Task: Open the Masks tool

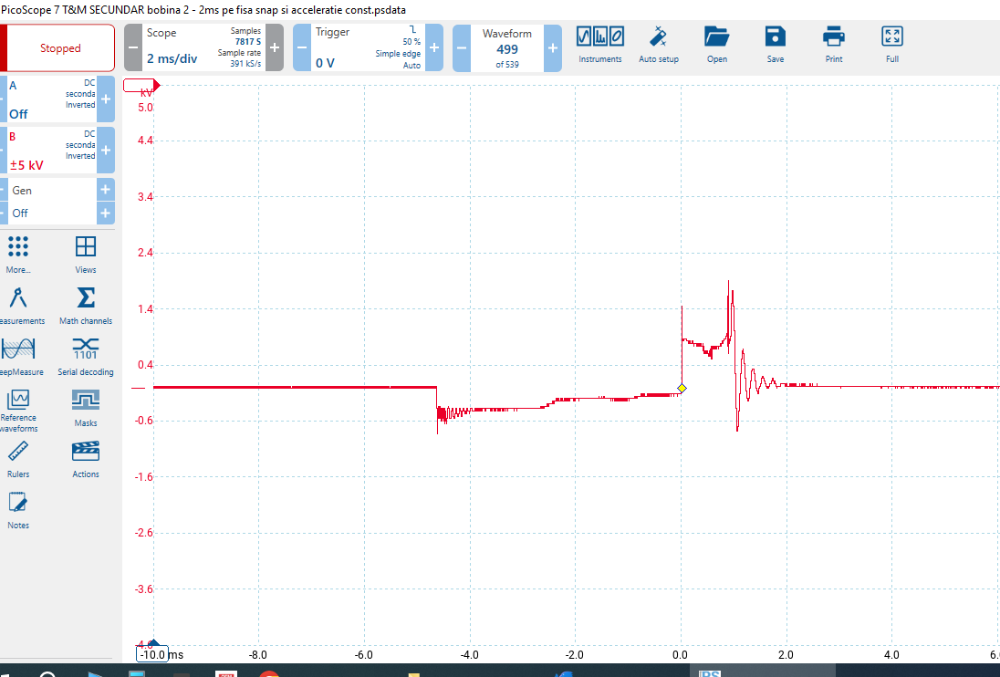Action: pos(86,408)
